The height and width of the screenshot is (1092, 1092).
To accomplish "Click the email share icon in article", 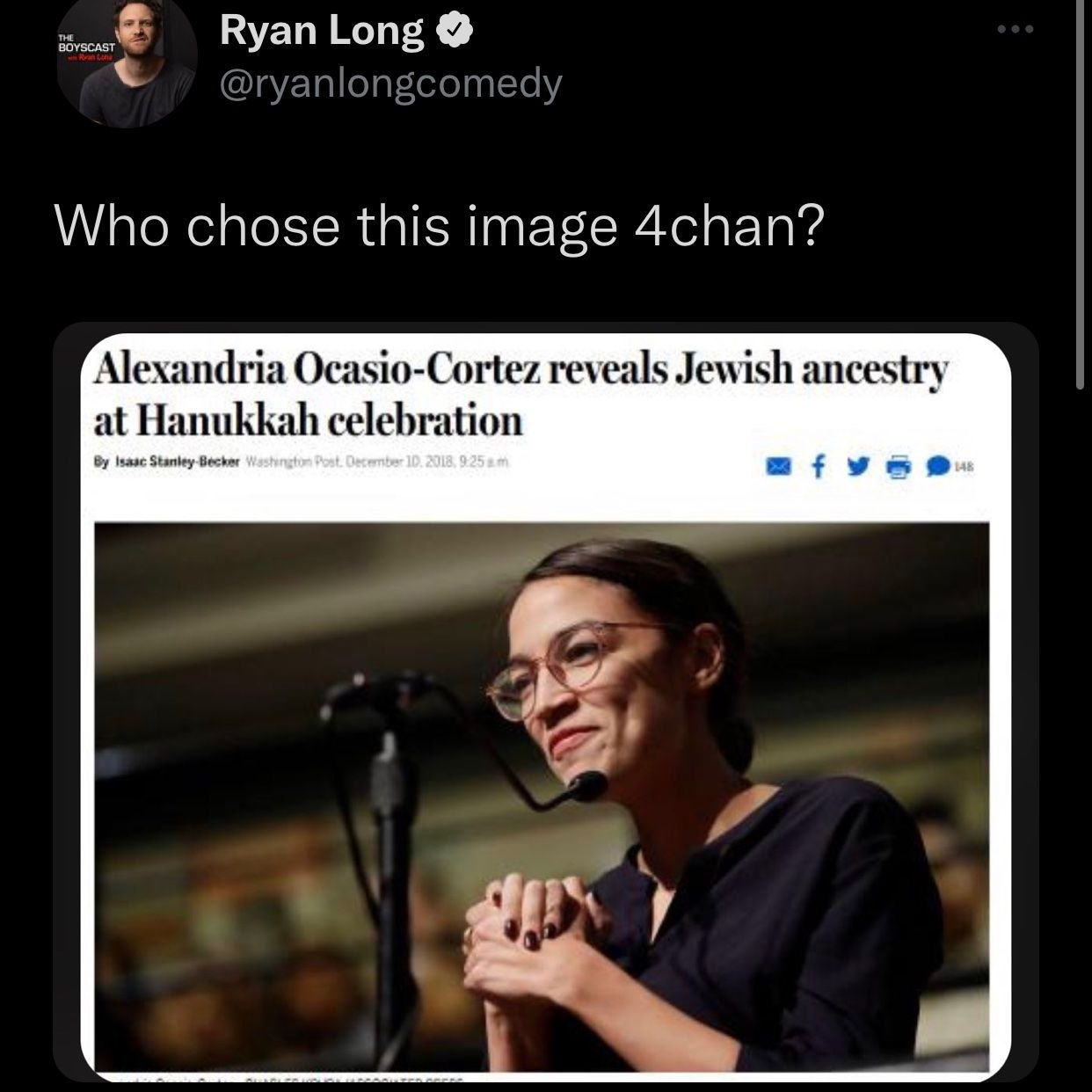I will click(778, 468).
